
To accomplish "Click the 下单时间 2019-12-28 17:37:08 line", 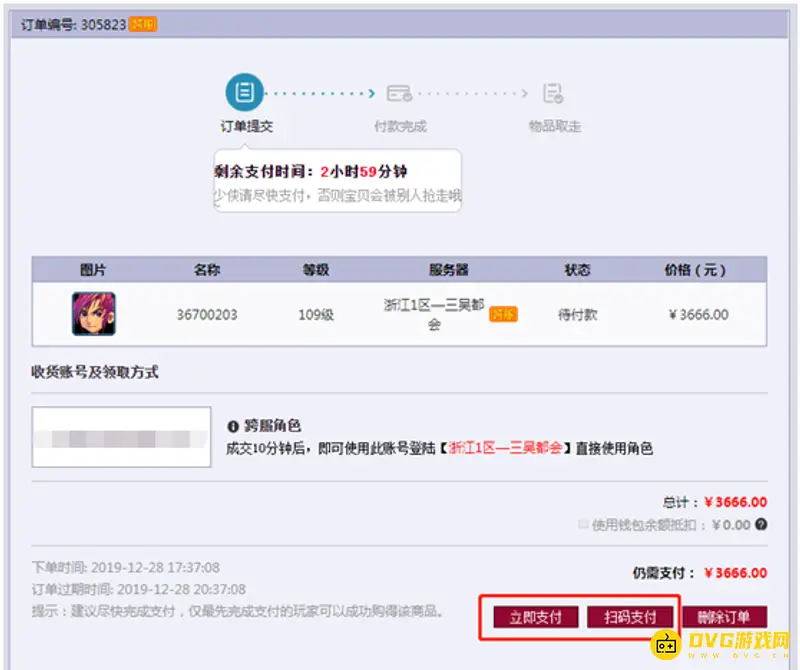I will pos(126,567).
